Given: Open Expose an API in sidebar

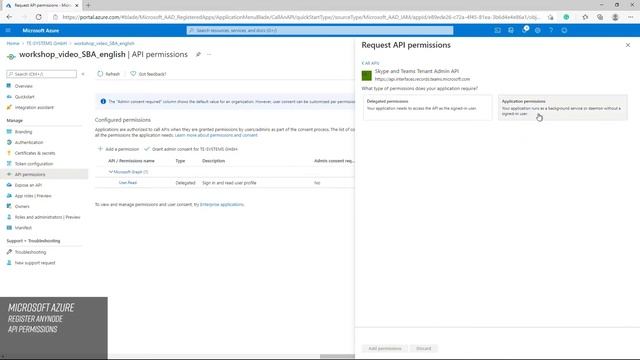Looking at the screenshot, I should (28, 185).
